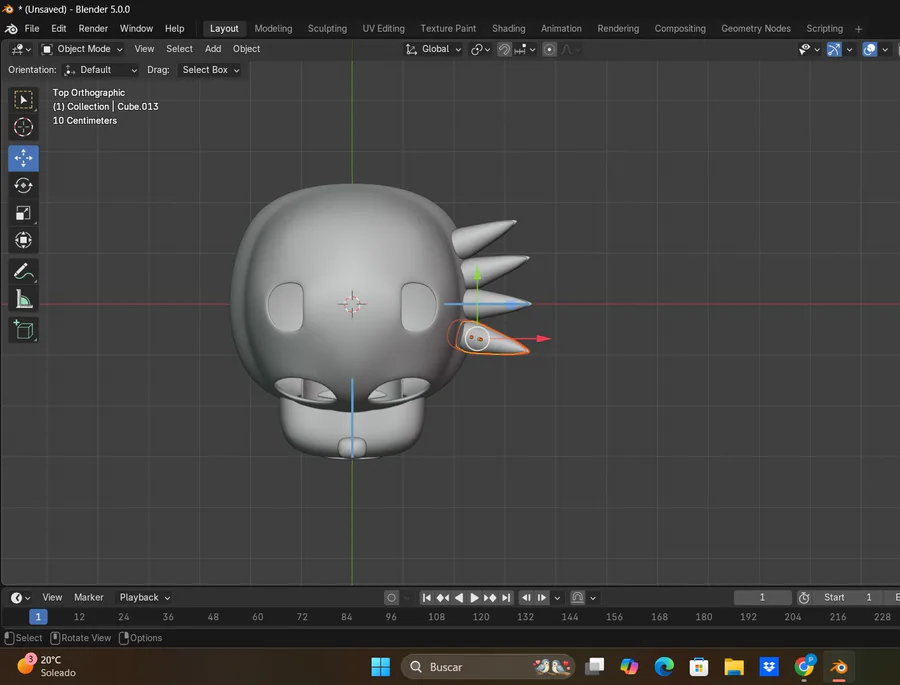Screen dimensions: 900x685
Task: Open Blender from the Windows taskbar
Action: click(839, 666)
